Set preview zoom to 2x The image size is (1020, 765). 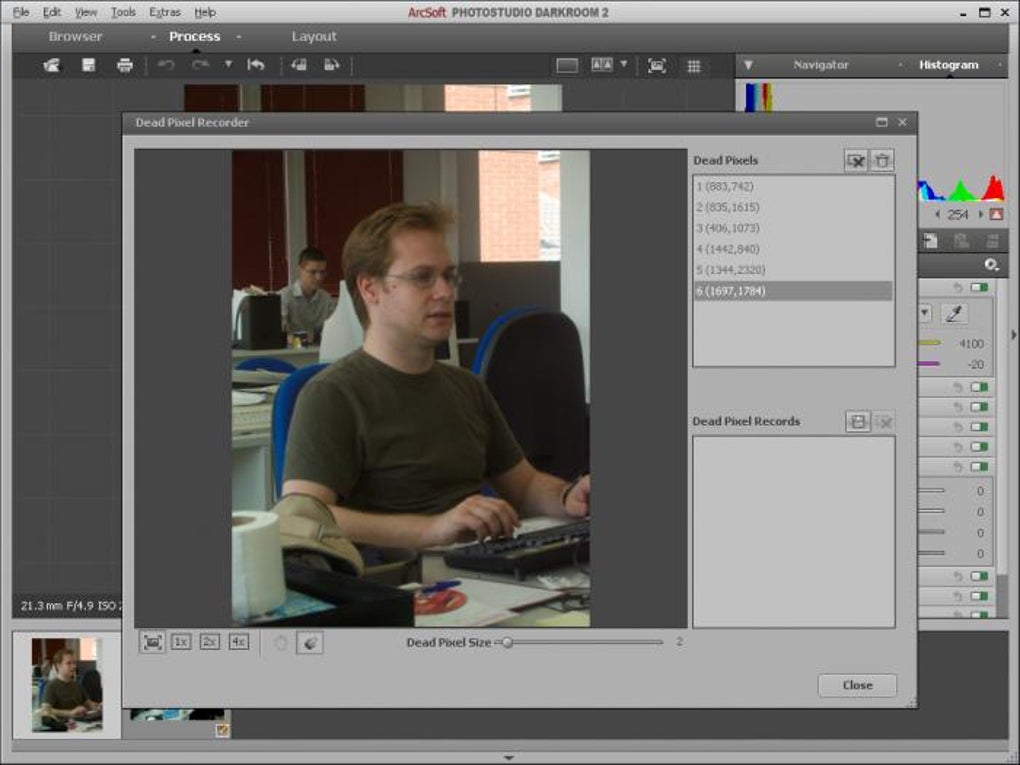[x=209, y=642]
